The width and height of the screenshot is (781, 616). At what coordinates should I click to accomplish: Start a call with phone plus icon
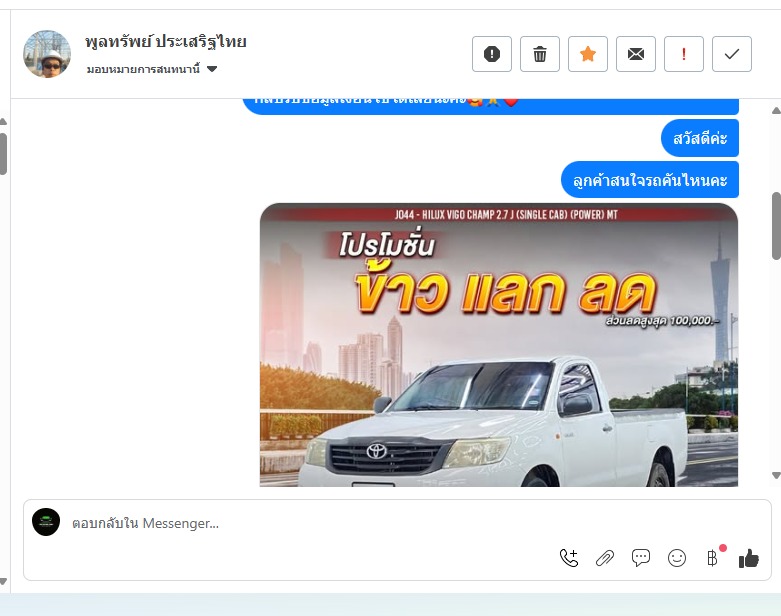pos(569,558)
